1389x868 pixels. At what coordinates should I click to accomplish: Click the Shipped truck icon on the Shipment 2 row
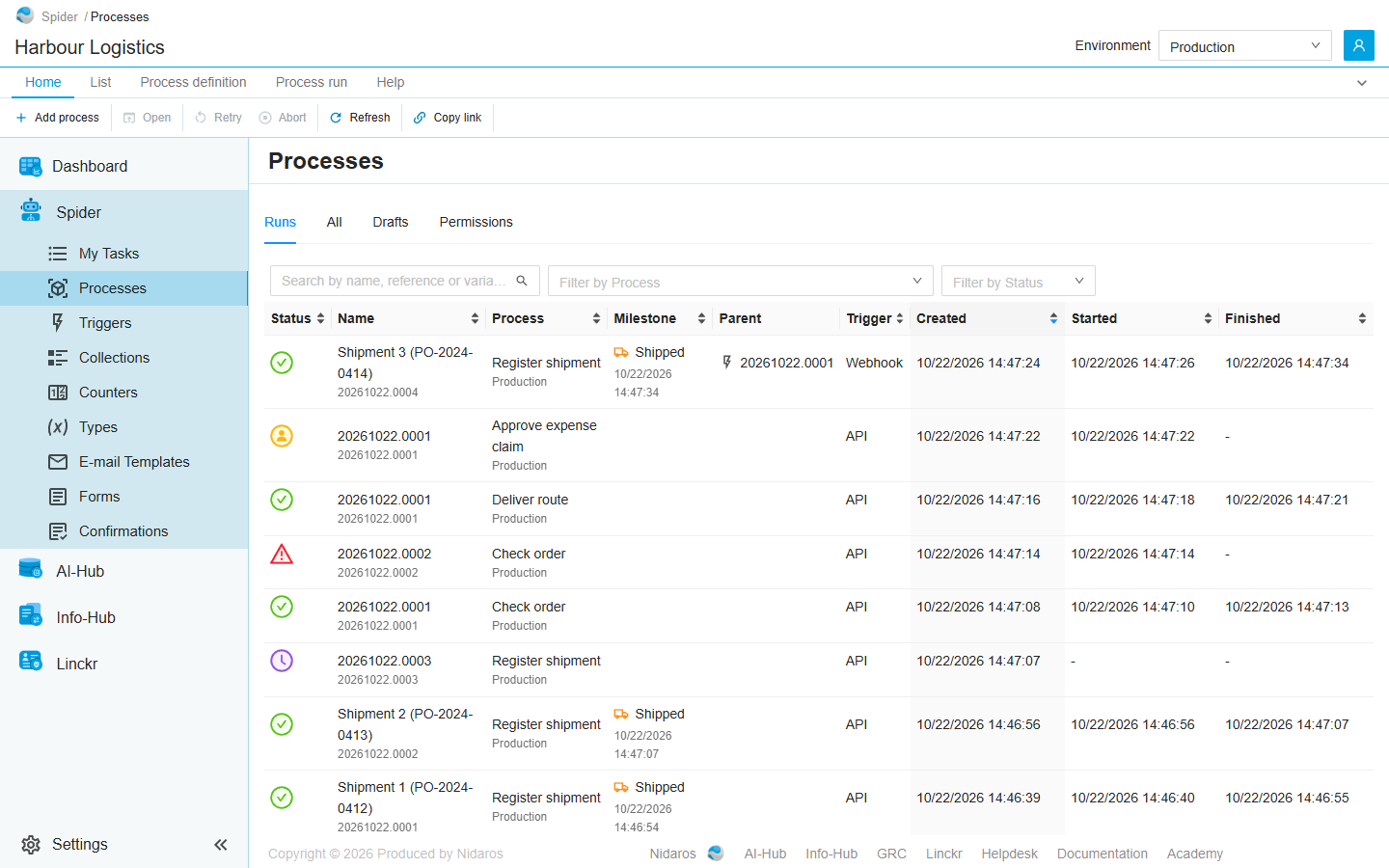pos(621,715)
